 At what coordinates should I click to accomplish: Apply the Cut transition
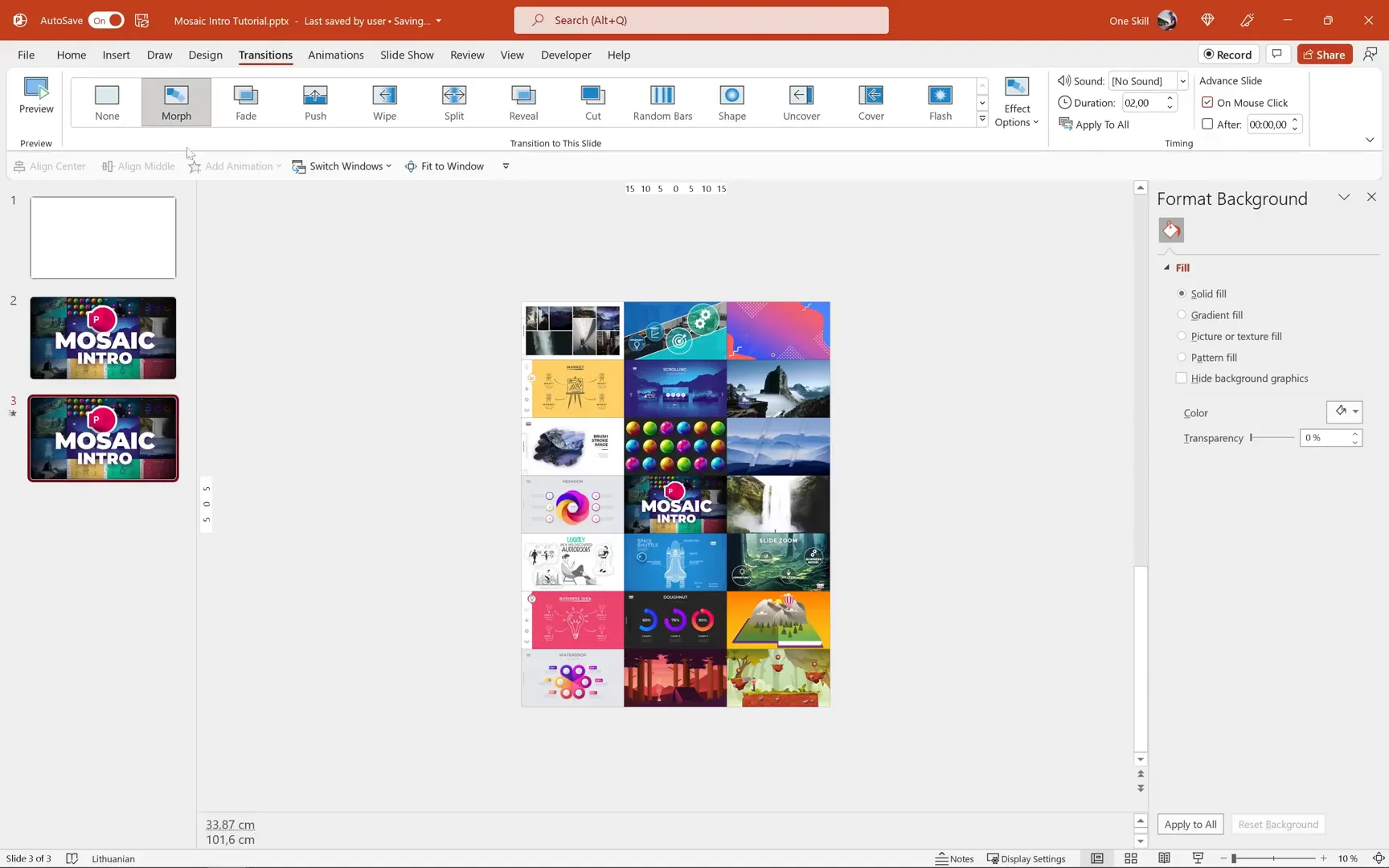592,102
